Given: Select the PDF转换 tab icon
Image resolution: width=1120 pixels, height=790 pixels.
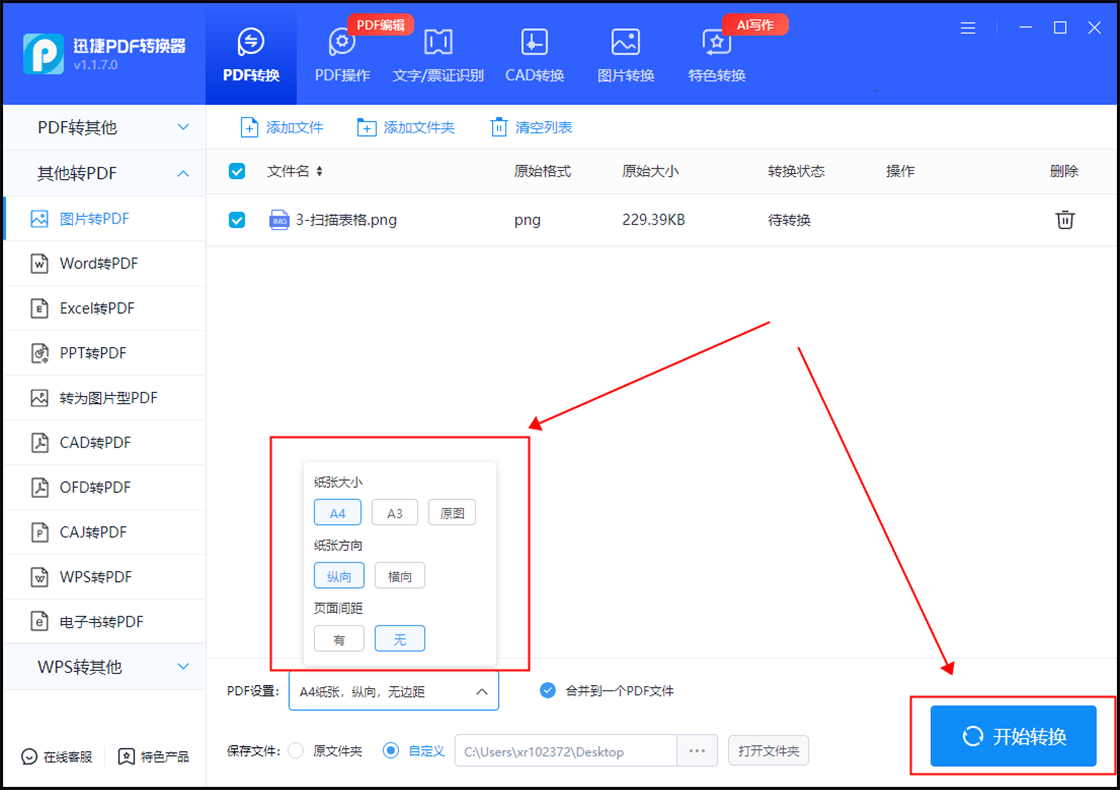Looking at the screenshot, I should pos(251,42).
